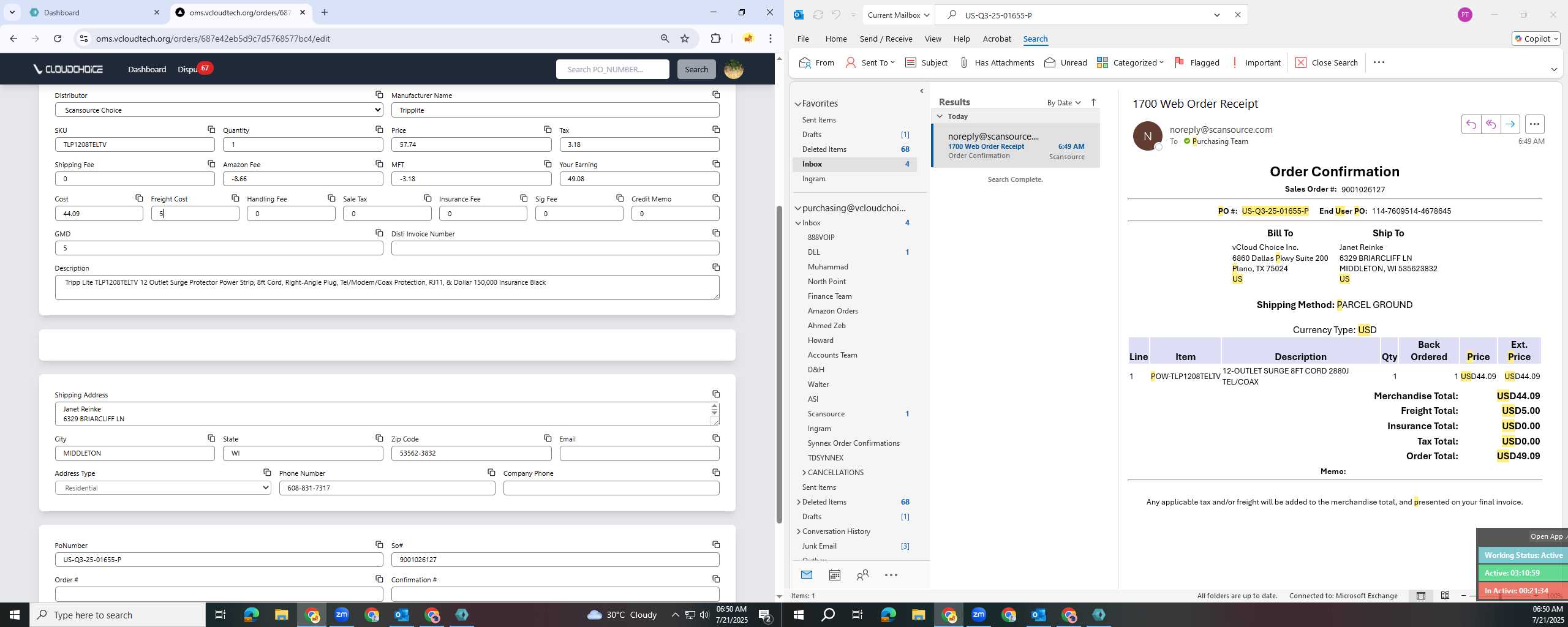Viewport: 1568px width, 627px height.
Task: Open File Explorer from left taskbar
Action: click(x=281, y=615)
